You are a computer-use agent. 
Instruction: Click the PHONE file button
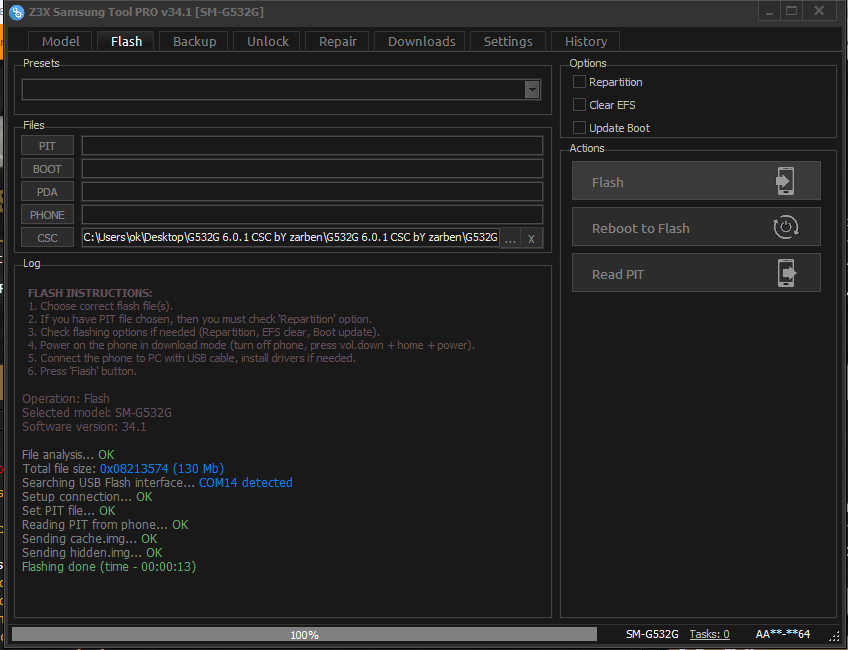(x=47, y=215)
